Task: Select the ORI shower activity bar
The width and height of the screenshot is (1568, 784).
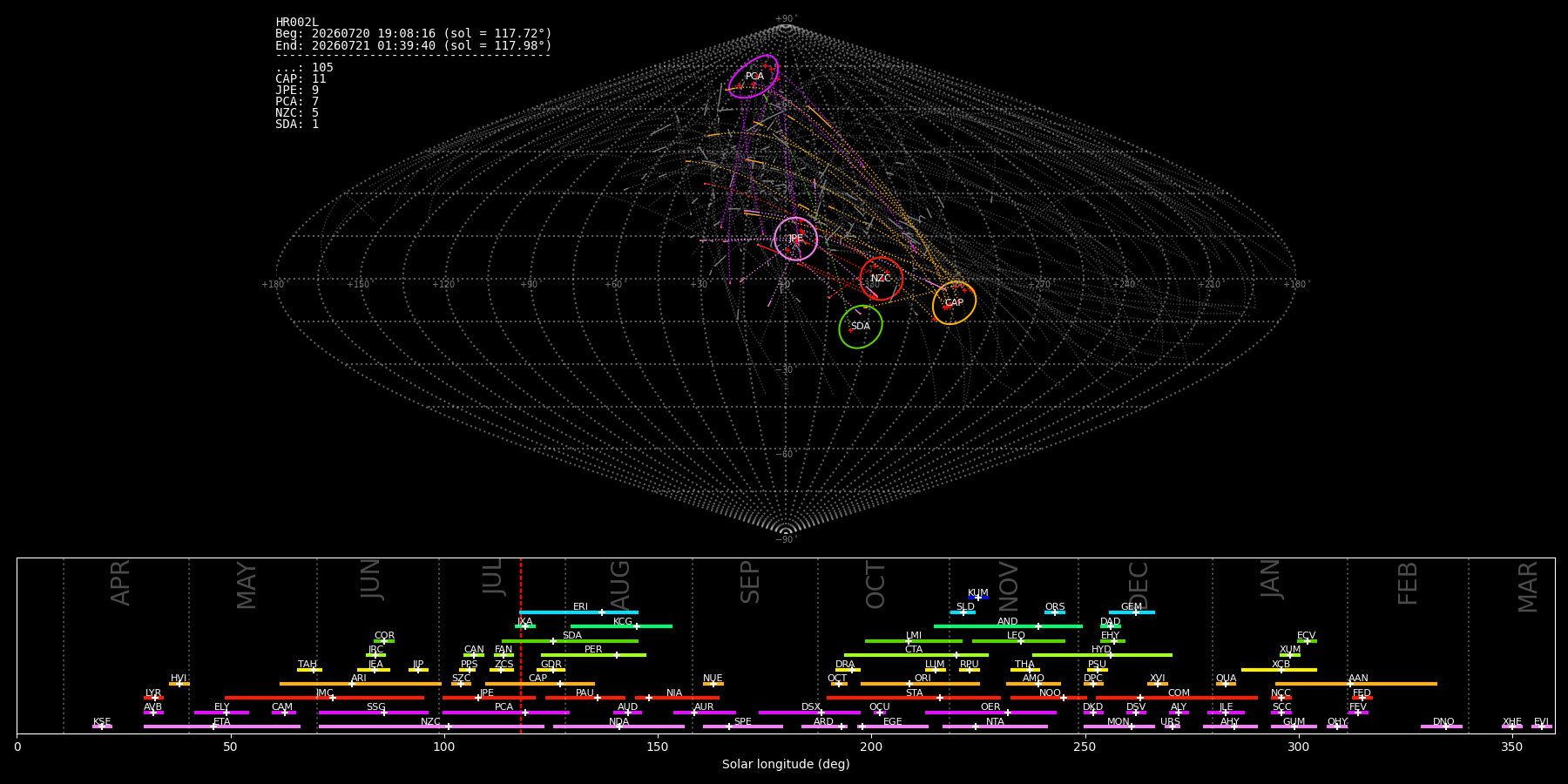Action: point(920,684)
